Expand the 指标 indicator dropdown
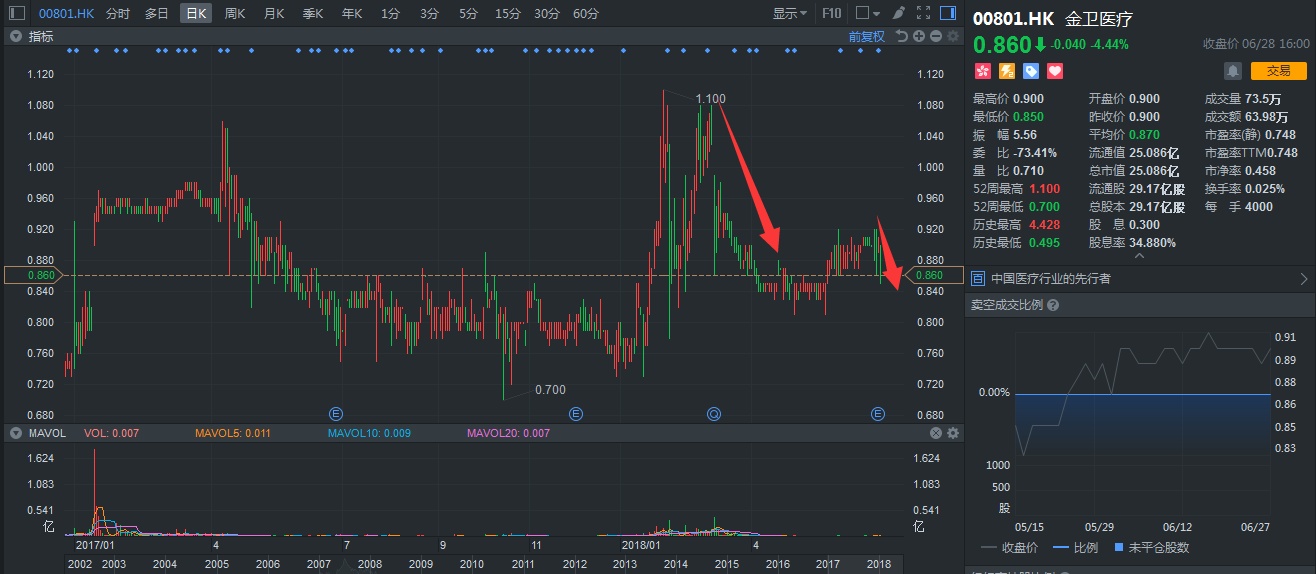The width and height of the screenshot is (1316, 574). (x=16, y=36)
